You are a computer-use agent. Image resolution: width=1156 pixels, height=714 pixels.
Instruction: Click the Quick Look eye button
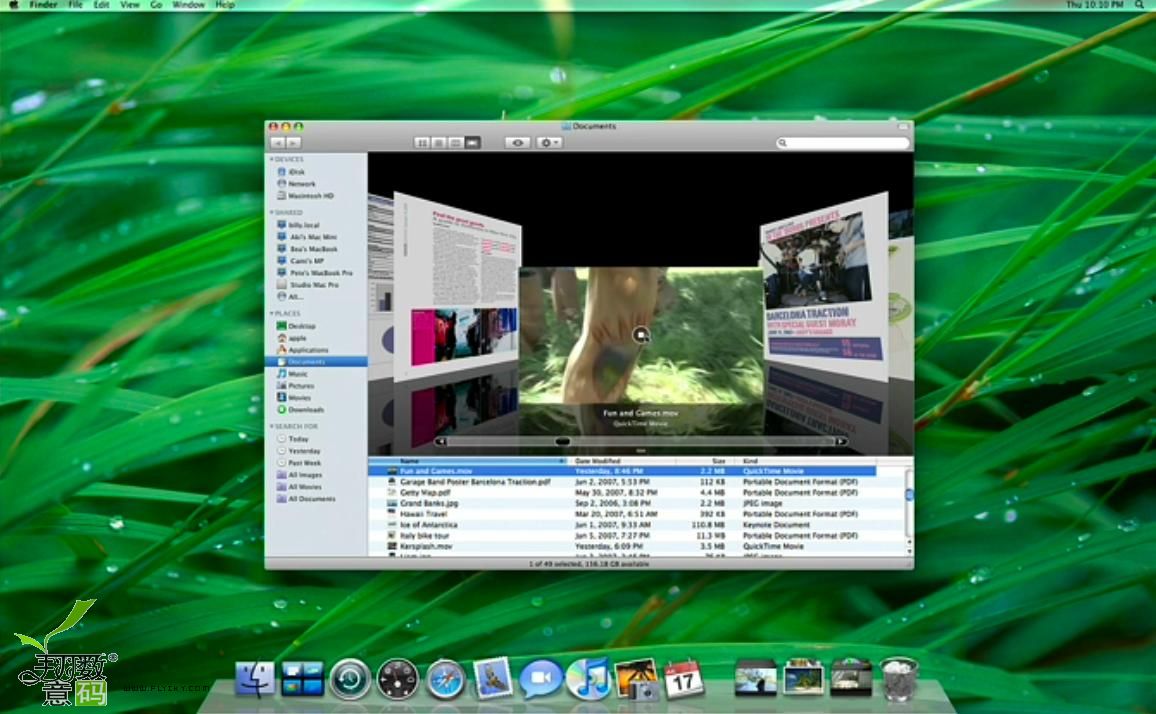pos(517,143)
